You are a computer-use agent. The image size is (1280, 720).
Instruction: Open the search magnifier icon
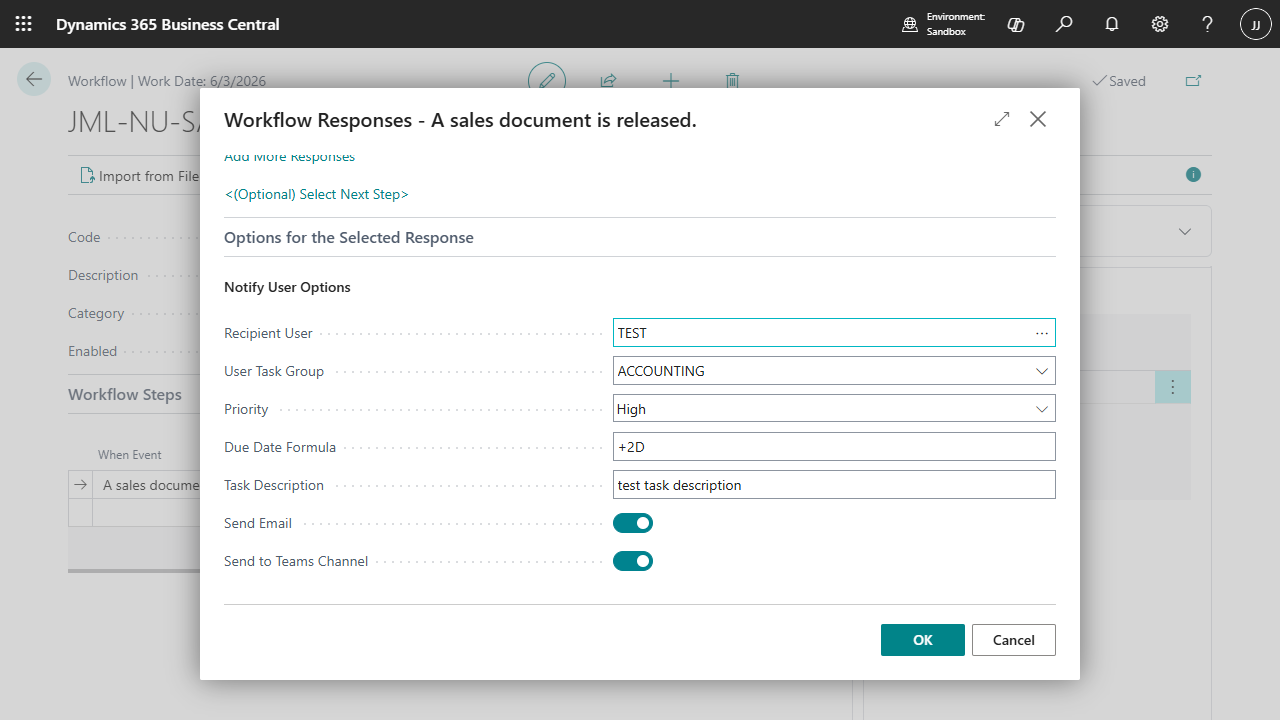coord(1063,24)
